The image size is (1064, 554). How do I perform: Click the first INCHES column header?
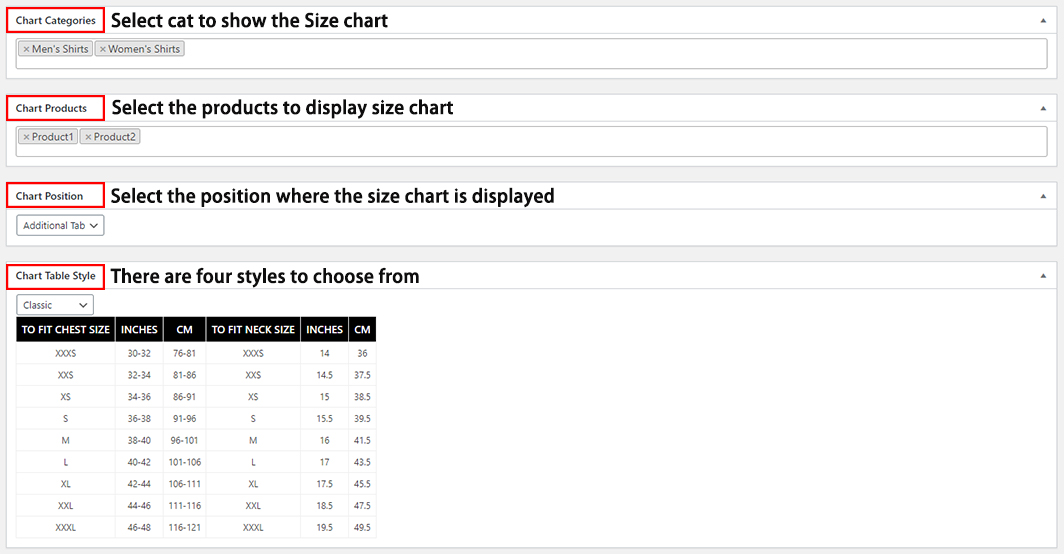pos(139,330)
